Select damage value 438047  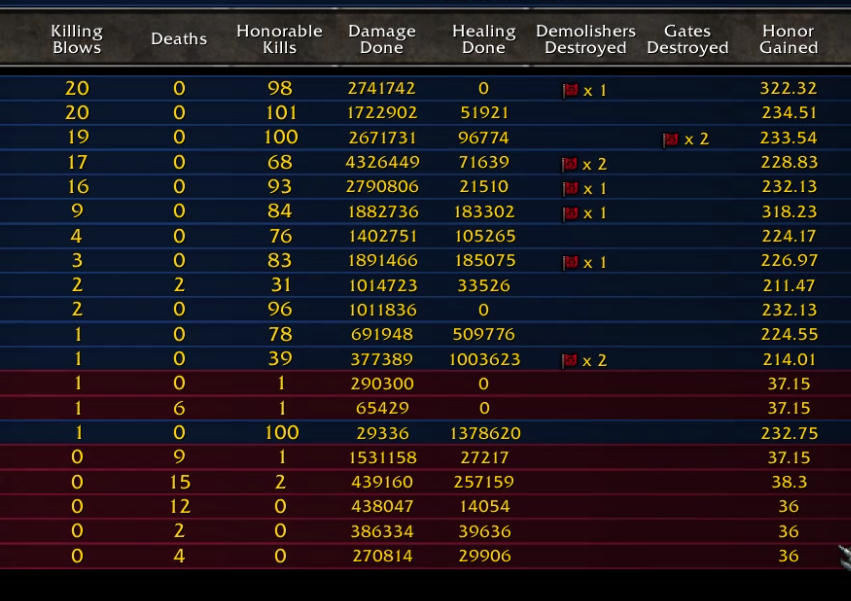point(382,506)
